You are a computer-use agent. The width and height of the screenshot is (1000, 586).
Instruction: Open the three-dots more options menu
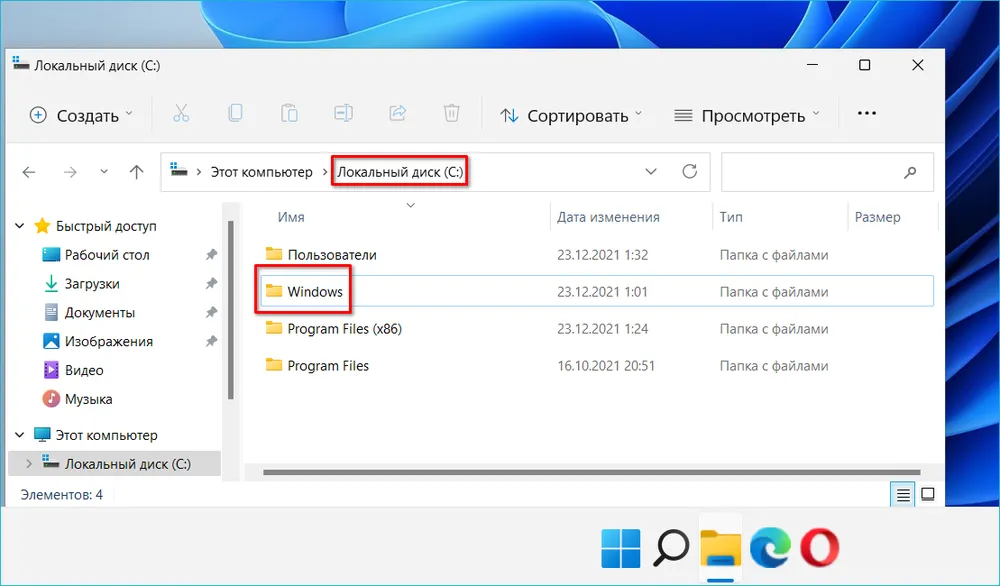pyautogui.click(x=867, y=114)
